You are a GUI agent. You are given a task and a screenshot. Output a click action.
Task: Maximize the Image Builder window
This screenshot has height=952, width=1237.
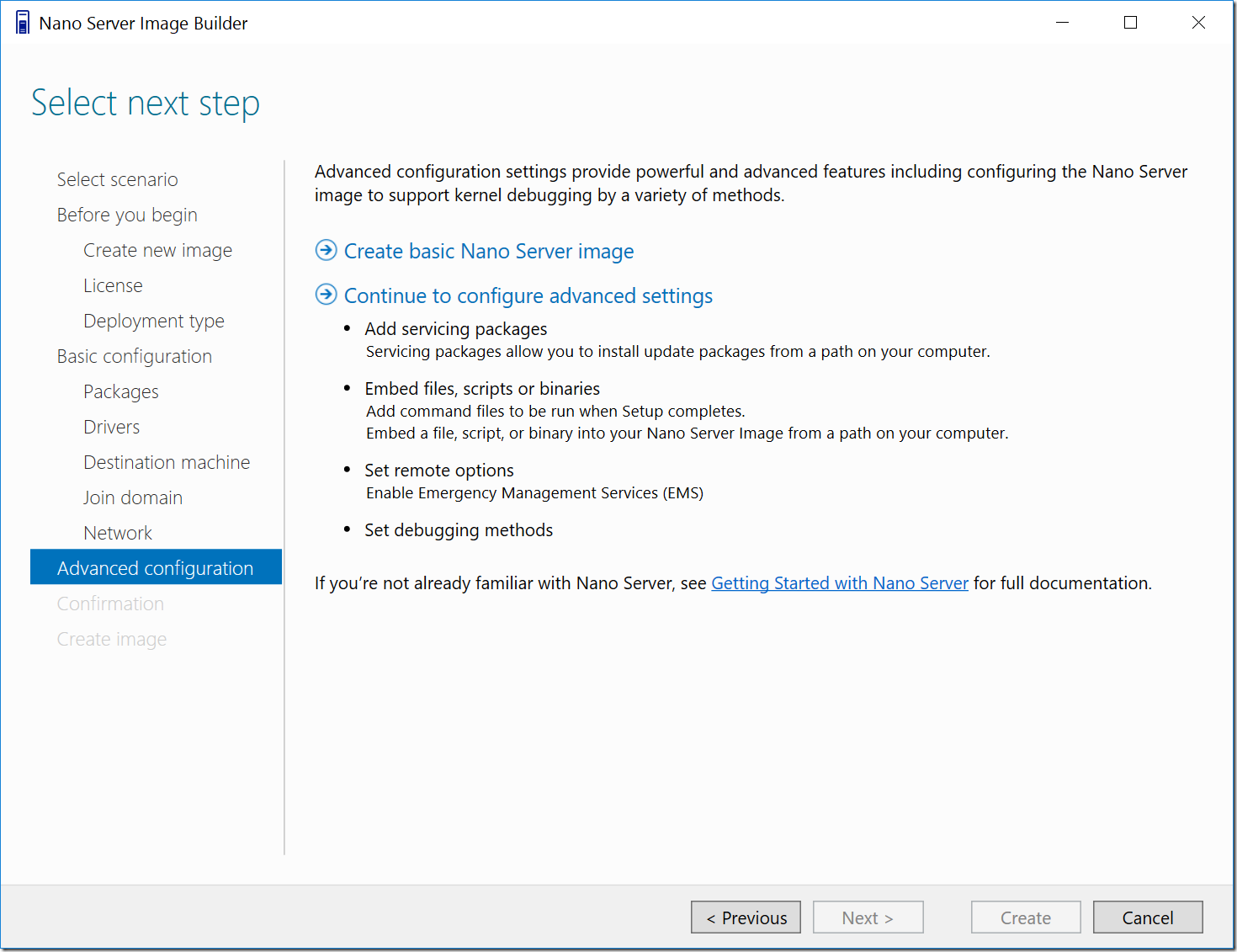pos(1130,23)
